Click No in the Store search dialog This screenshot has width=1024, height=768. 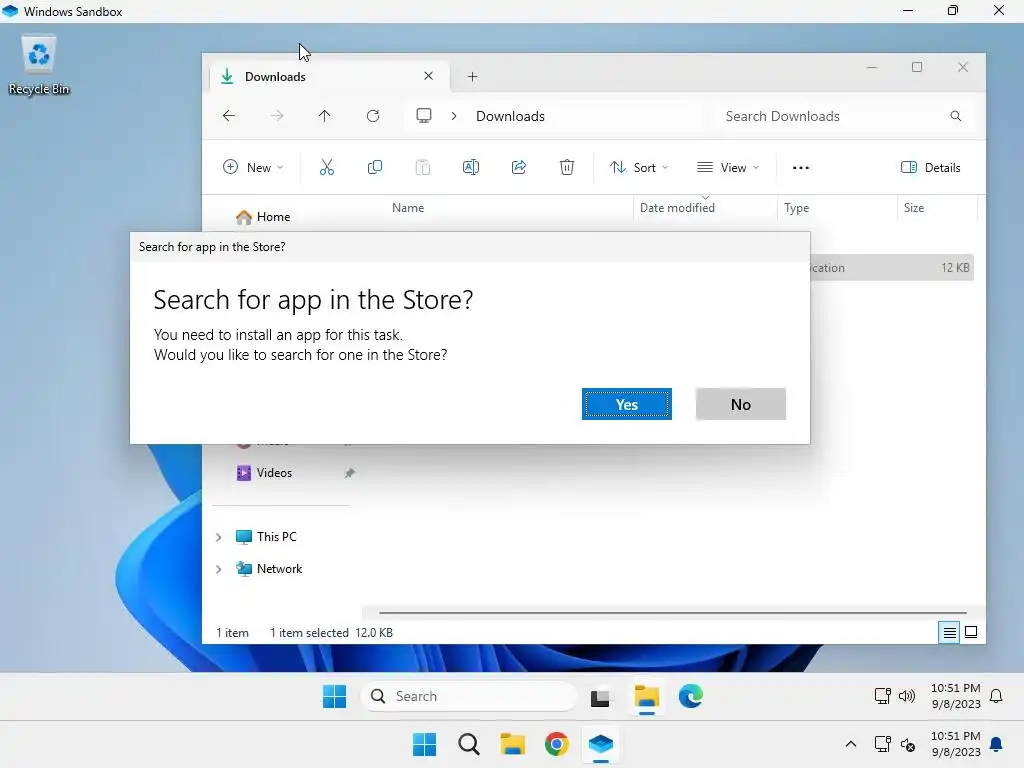click(741, 404)
